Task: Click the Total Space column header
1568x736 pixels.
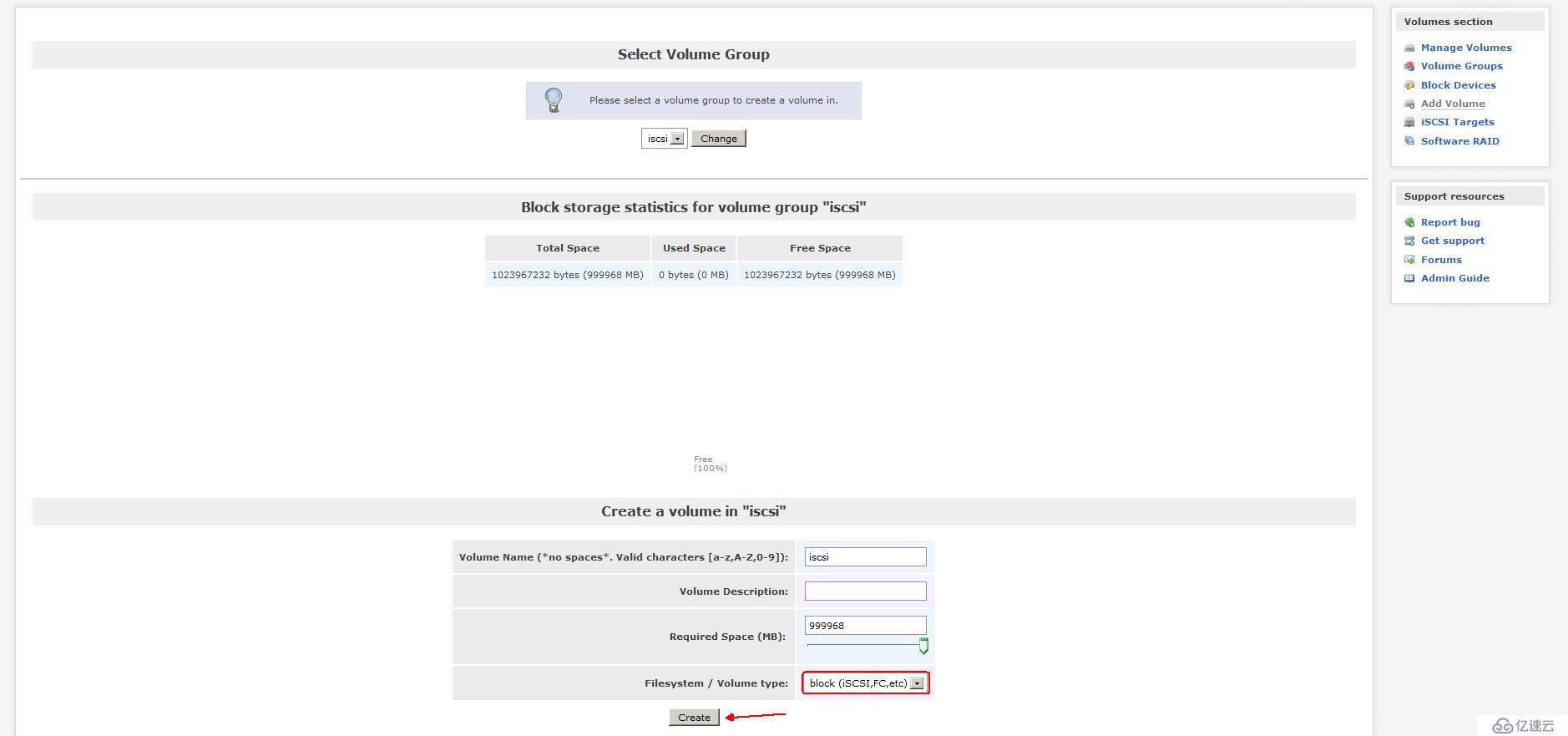Action: pyautogui.click(x=568, y=248)
